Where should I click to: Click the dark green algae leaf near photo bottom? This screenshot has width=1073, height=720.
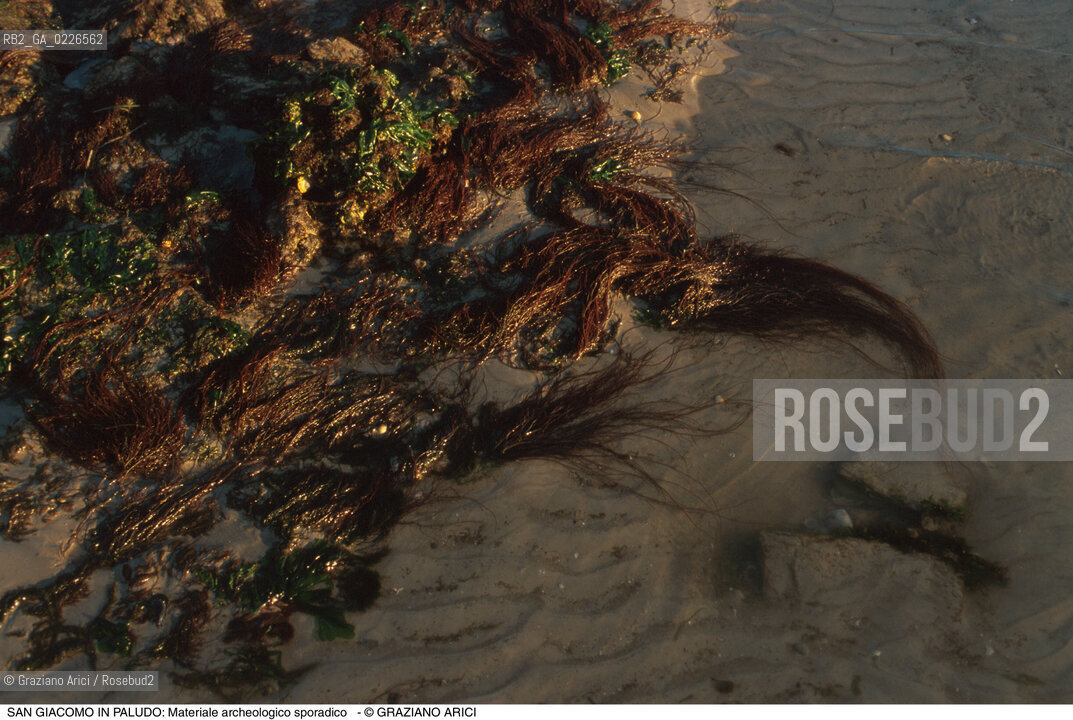click(333, 627)
